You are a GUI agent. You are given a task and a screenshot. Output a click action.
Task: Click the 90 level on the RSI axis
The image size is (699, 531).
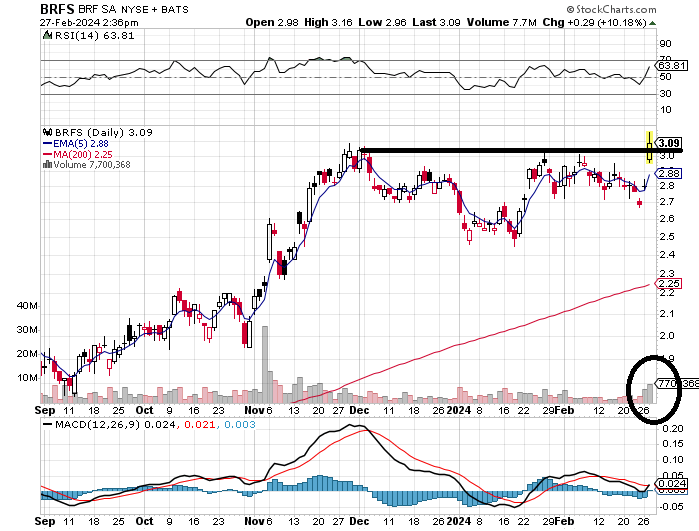point(665,44)
